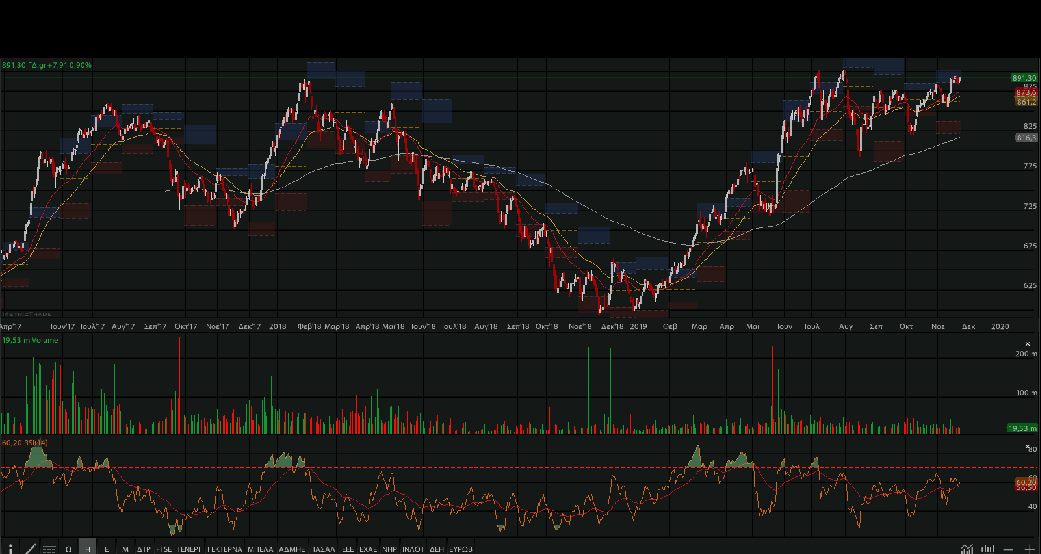Select the ΕΕΕ symbol tab
The width and height of the screenshot is (1041, 554).
pos(347,549)
